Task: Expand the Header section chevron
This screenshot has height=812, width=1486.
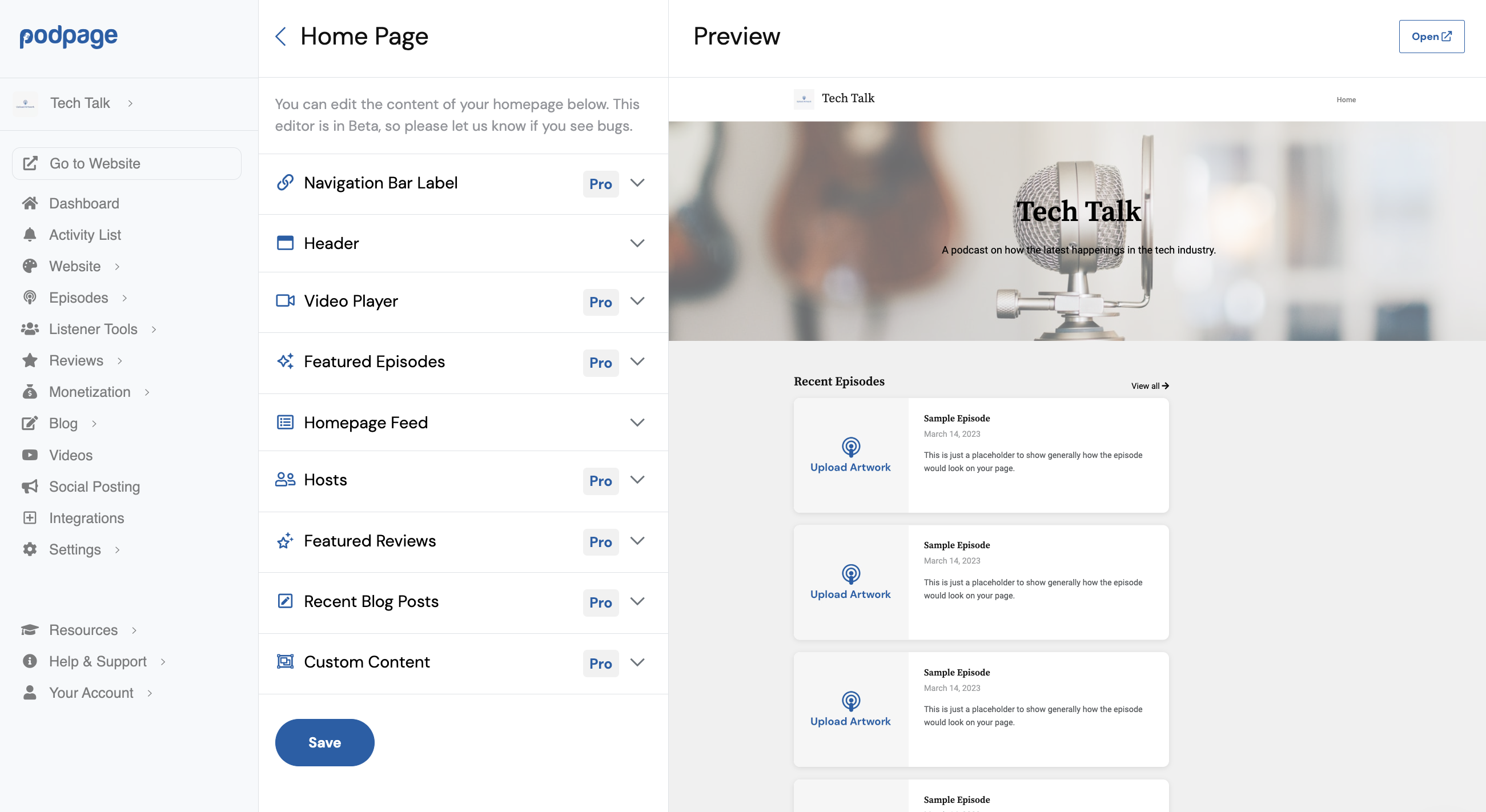Action: (637, 243)
